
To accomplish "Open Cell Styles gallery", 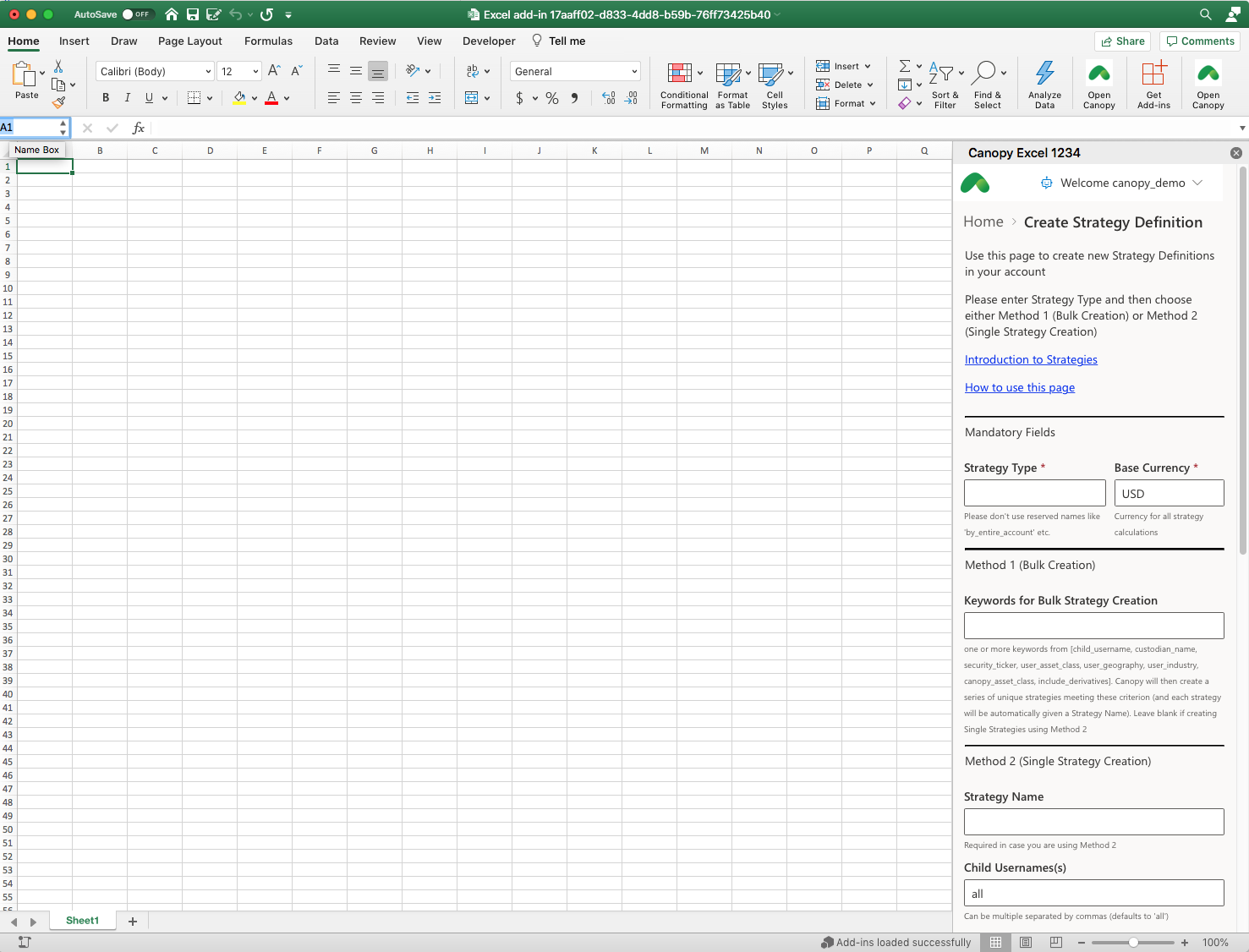I will click(x=775, y=85).
